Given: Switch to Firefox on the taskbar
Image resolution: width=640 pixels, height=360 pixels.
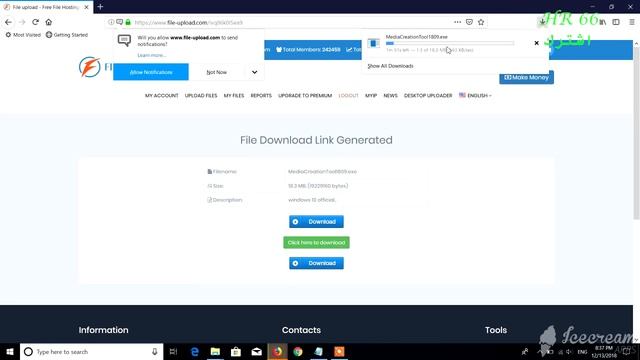Looking at the screenshot, I should [x=277, y=351].
